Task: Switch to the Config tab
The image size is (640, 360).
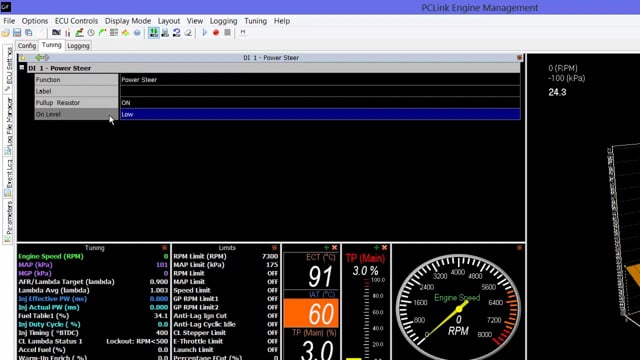Action: [27, 46]
